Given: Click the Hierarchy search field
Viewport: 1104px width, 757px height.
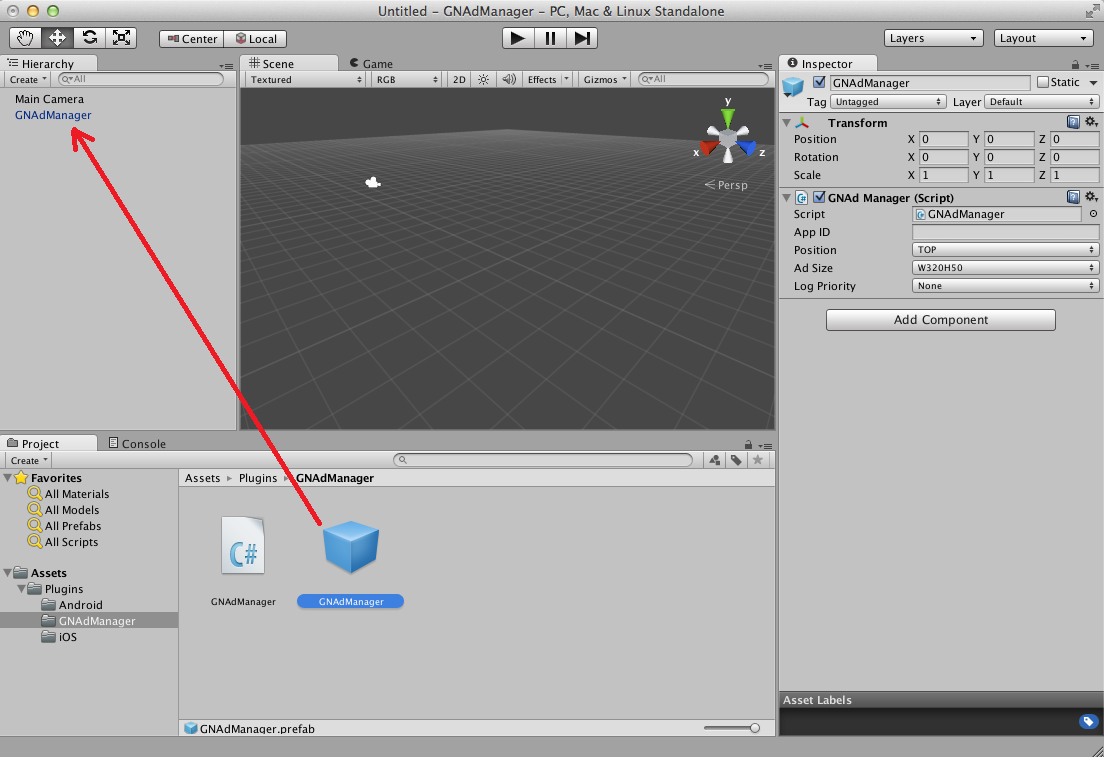Looking at the screenshot, I should click(x=141, y=79).
